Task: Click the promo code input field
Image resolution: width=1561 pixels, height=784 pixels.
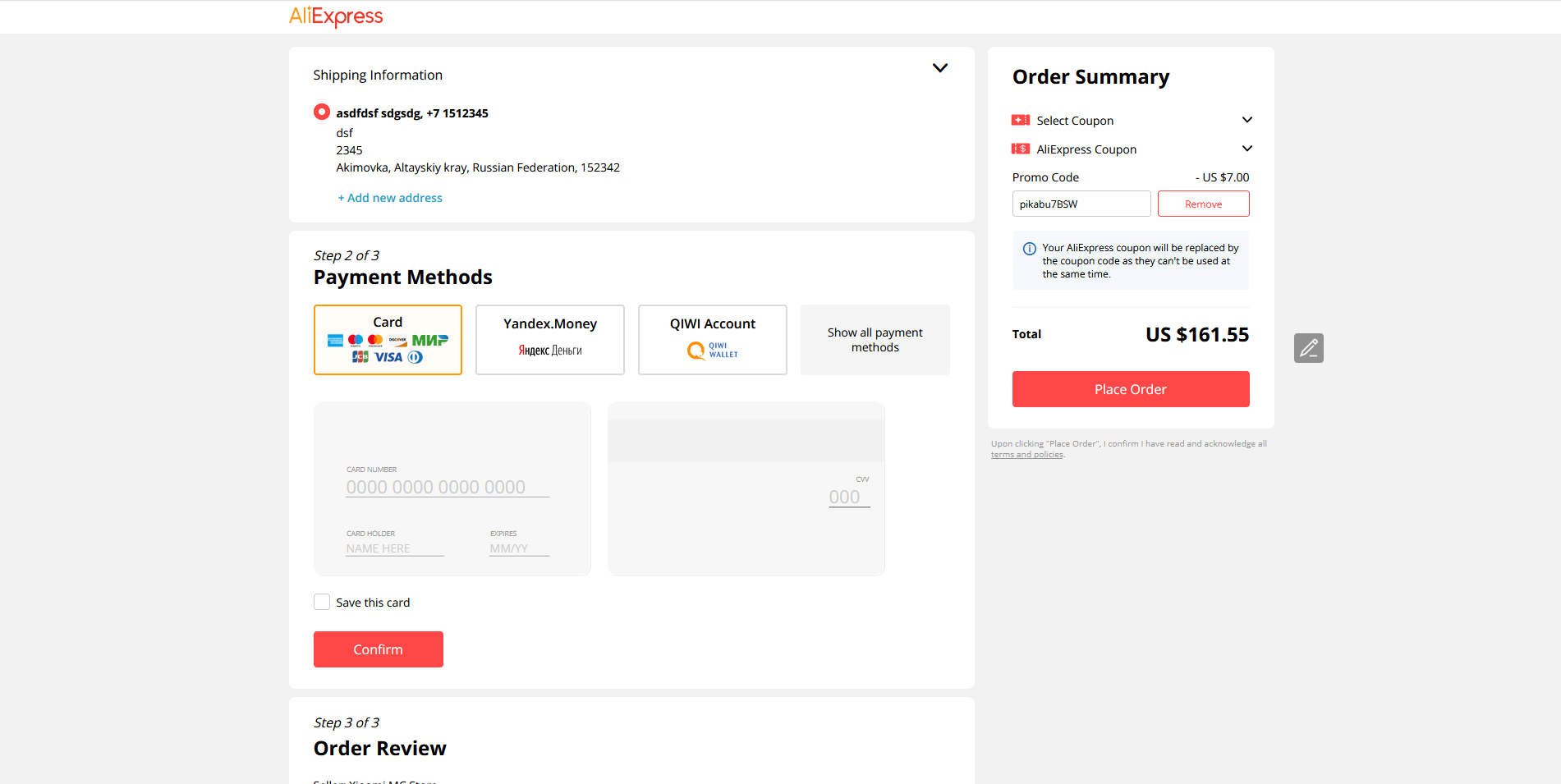Action: pyautogui.click(x=1081, y=204)
